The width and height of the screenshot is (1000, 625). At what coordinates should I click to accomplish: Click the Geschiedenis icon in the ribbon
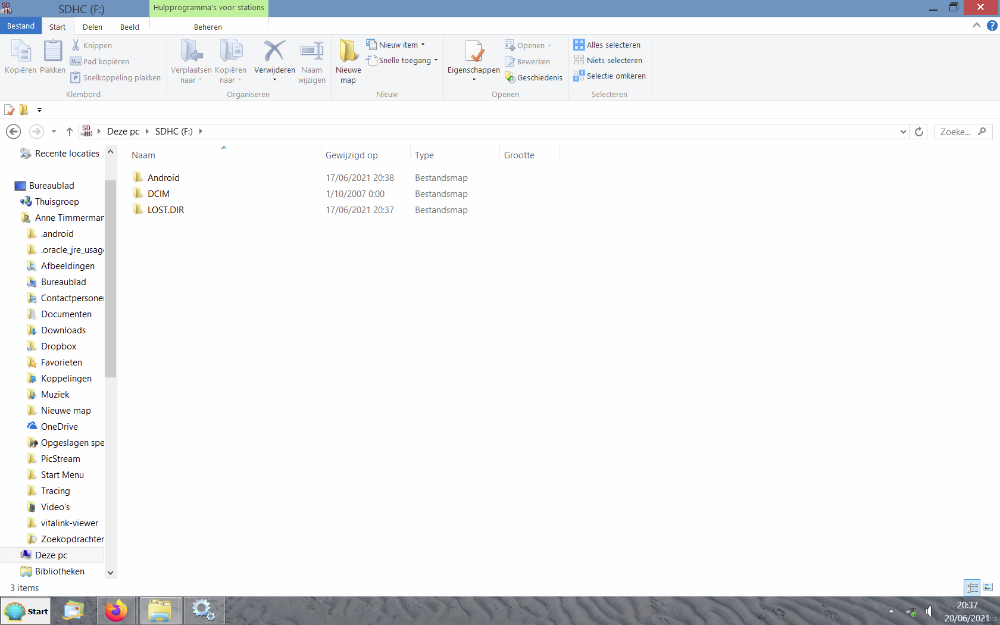pyautogui.click(x=534, y=77)
